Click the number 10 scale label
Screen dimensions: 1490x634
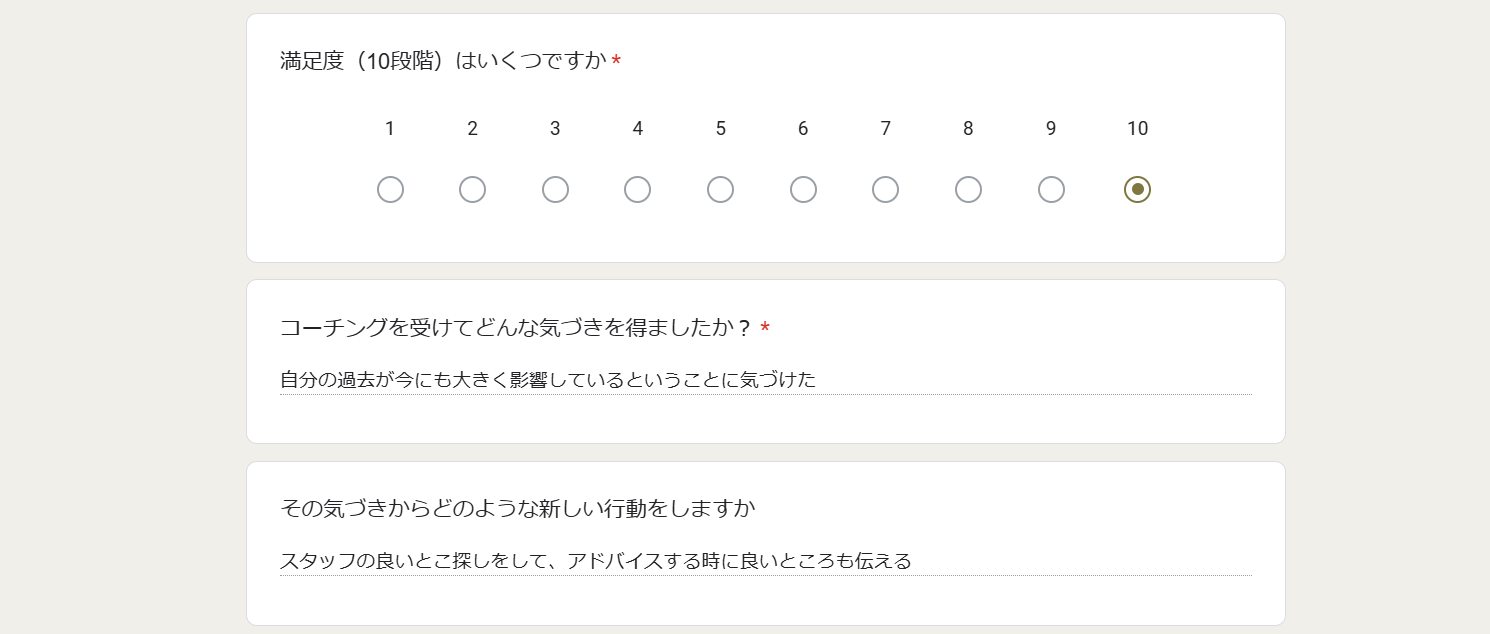[1137, 129]
